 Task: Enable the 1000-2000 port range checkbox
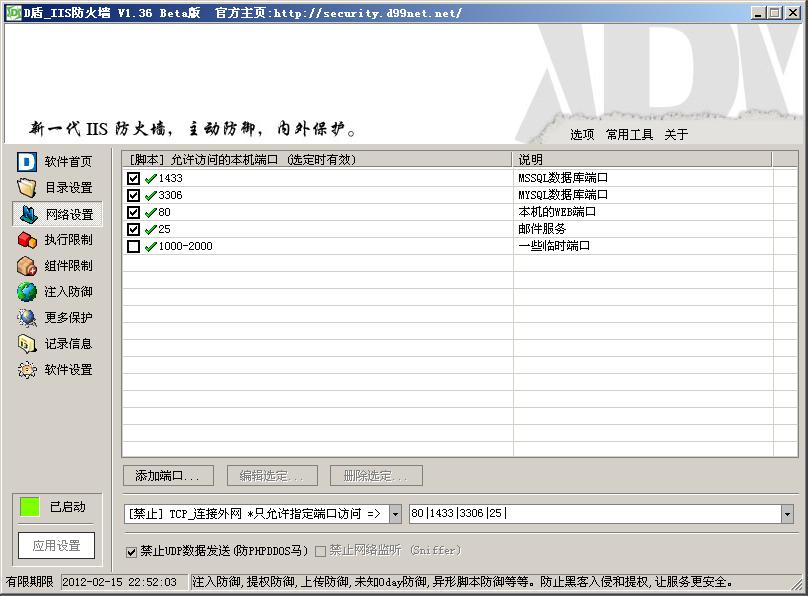click(x=133, y=246)
